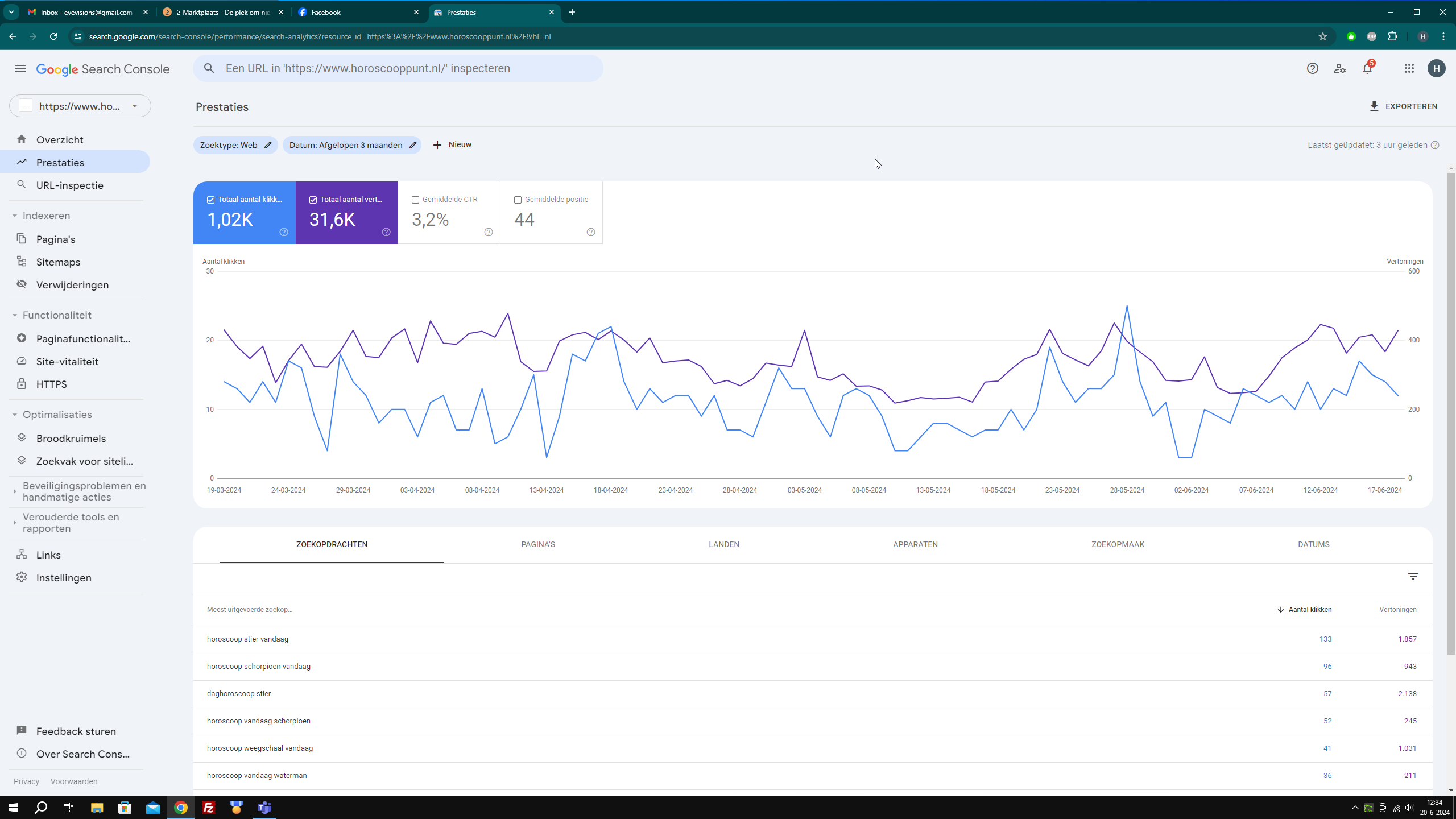Switch to the APPARATEN tab

[x=915, y=544]
